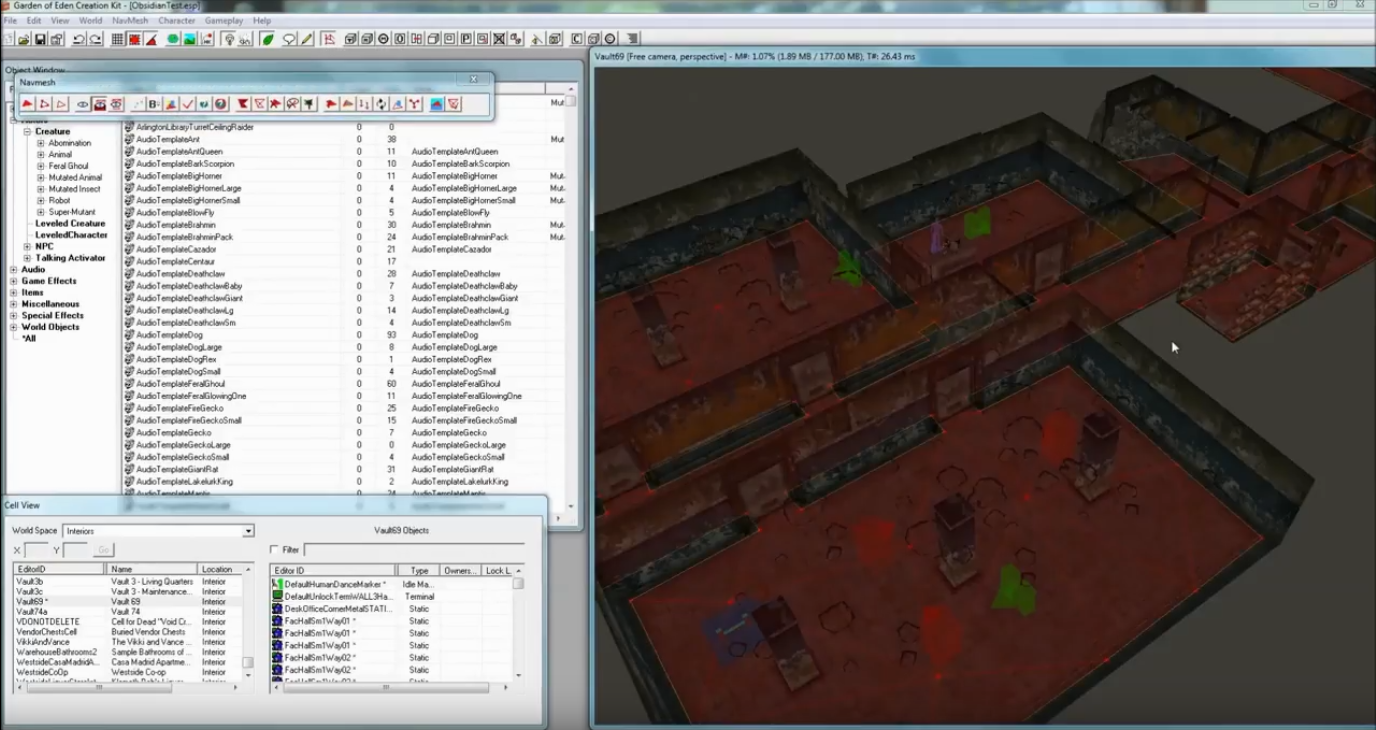Open the World menu
1376x730 pixels.
click(90, 20)
